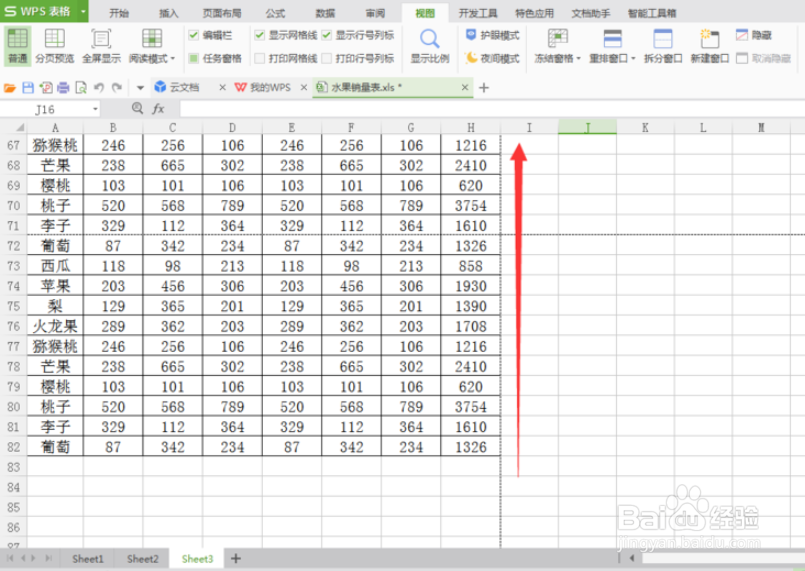Switch to 分页预览 page break preview
Image resolution: width=805 pixels, height=571 pixels.
[x=54, y=46]
